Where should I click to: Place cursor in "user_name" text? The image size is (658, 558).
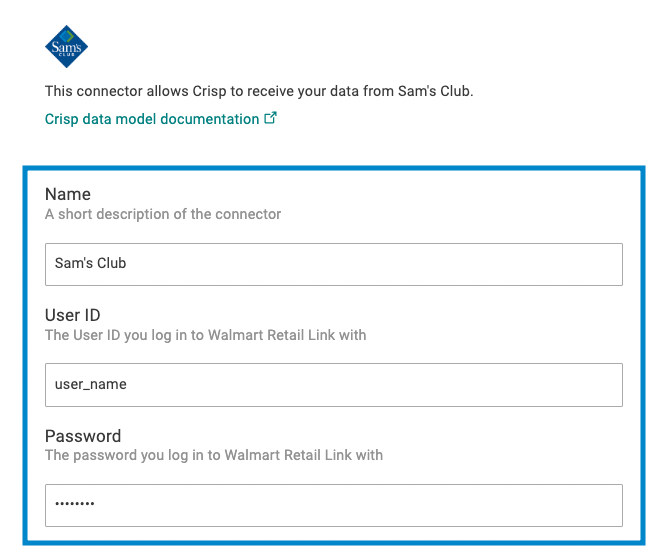(x=91, y=384)
